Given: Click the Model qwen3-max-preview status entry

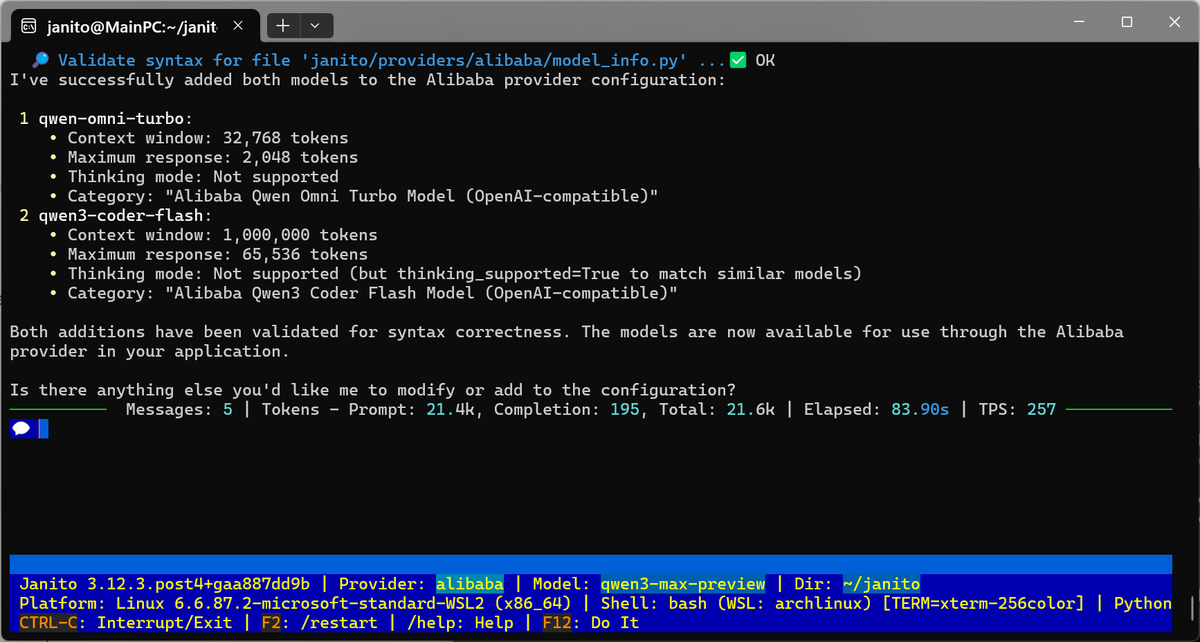Looking at the screenshot, I should pos(649,584).
